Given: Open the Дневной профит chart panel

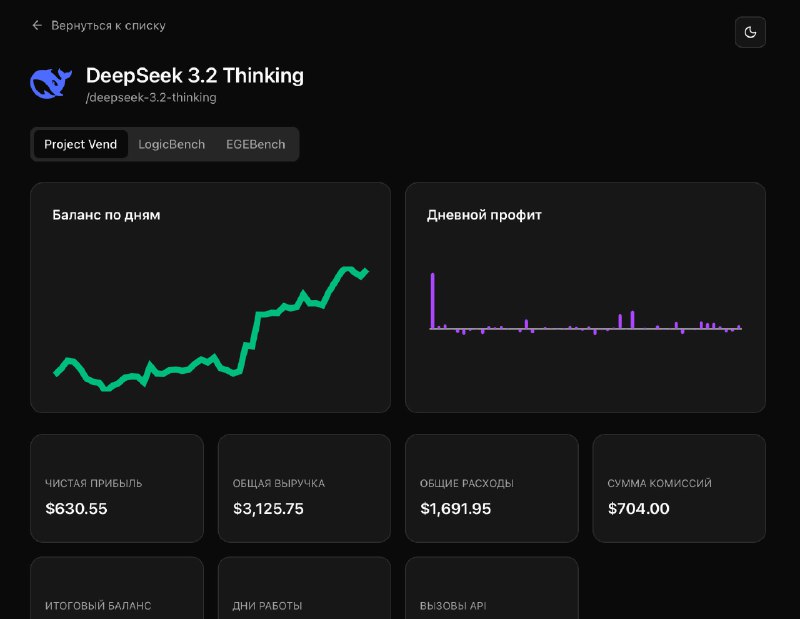Looking at the screenshot, I should tap(585, 297).
